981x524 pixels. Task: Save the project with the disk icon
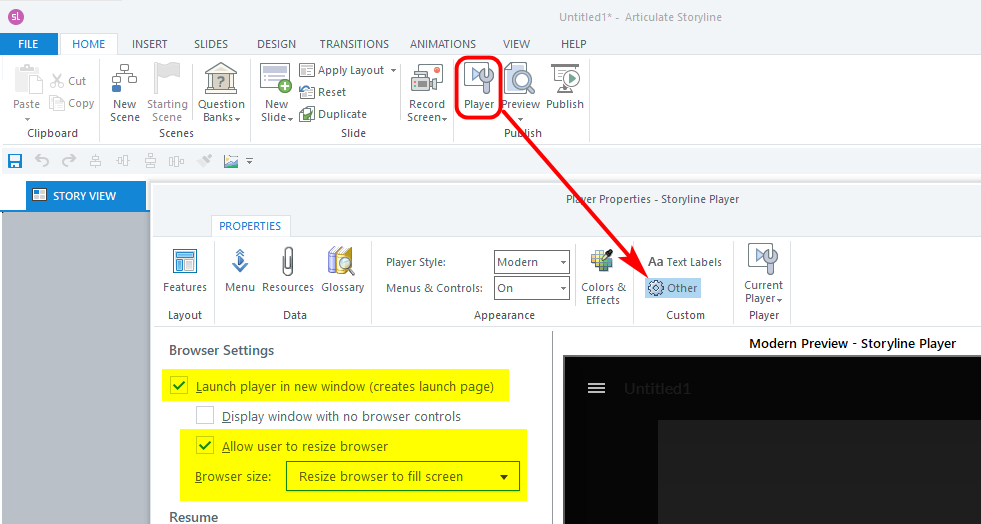15,161
